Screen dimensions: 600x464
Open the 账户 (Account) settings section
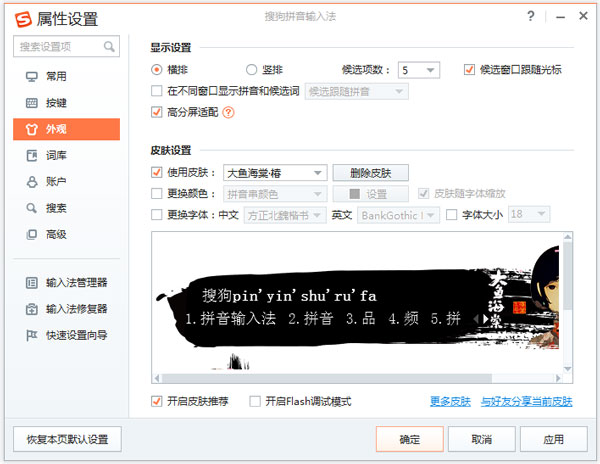(56, 181)
